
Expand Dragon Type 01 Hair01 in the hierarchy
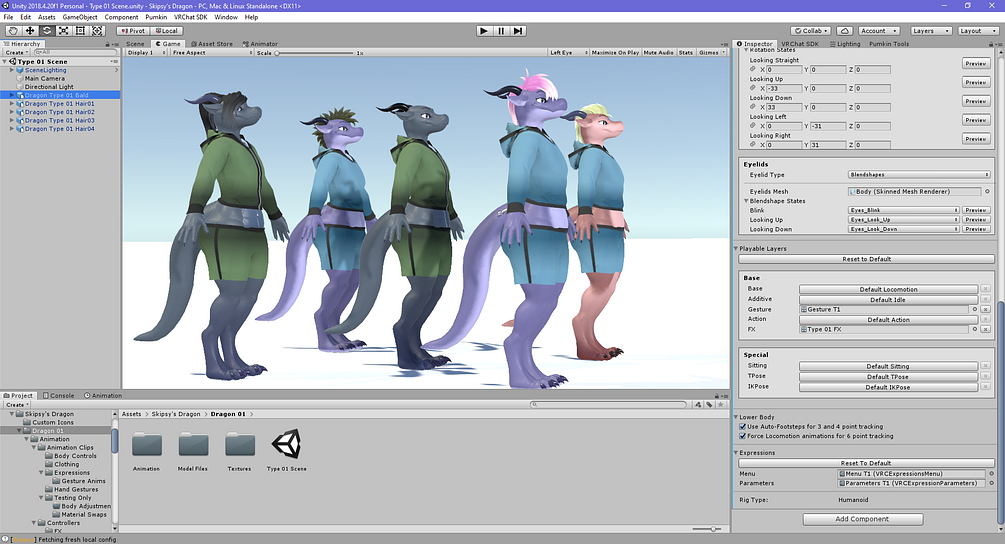[12, 104]
